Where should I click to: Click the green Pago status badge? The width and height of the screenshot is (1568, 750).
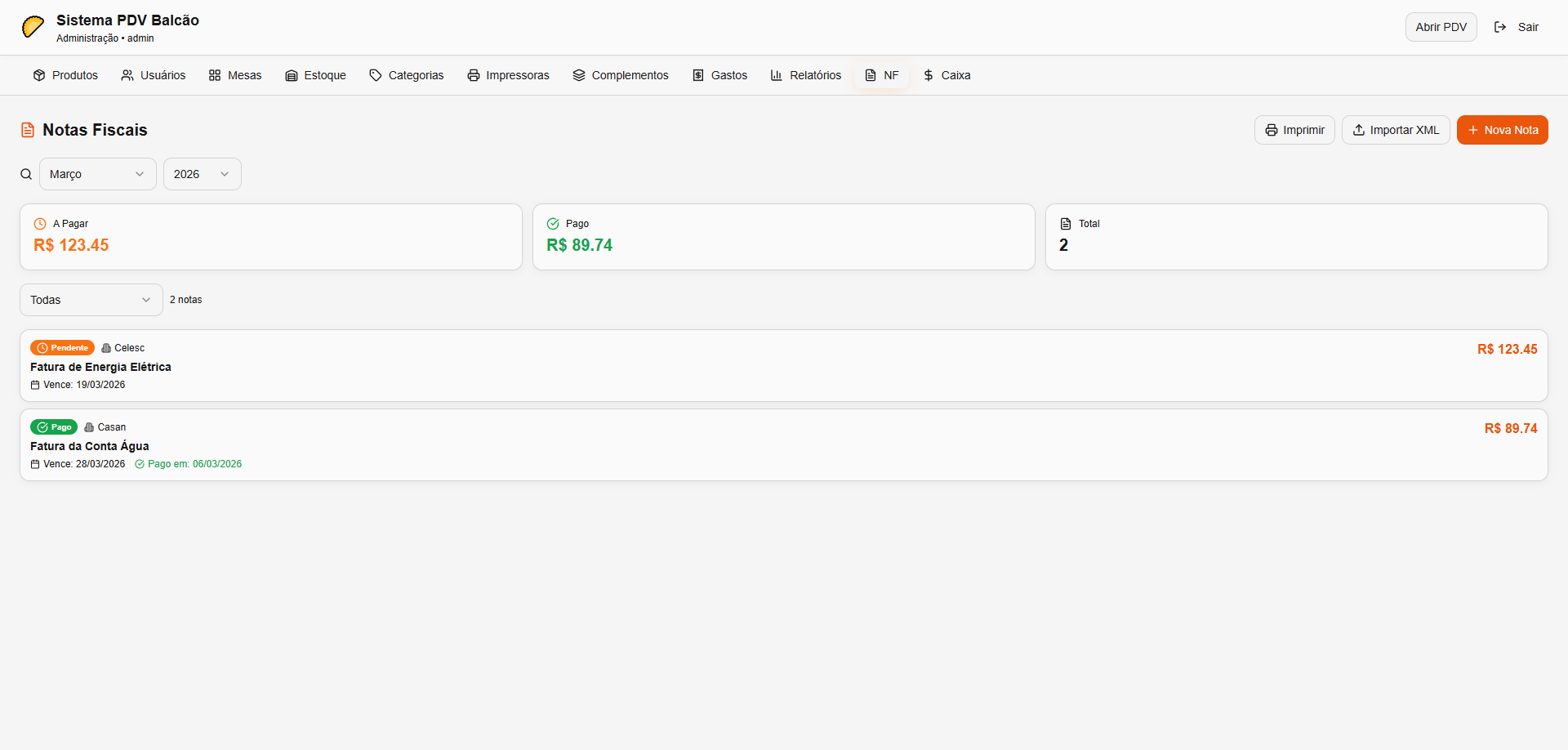point(54,427)
